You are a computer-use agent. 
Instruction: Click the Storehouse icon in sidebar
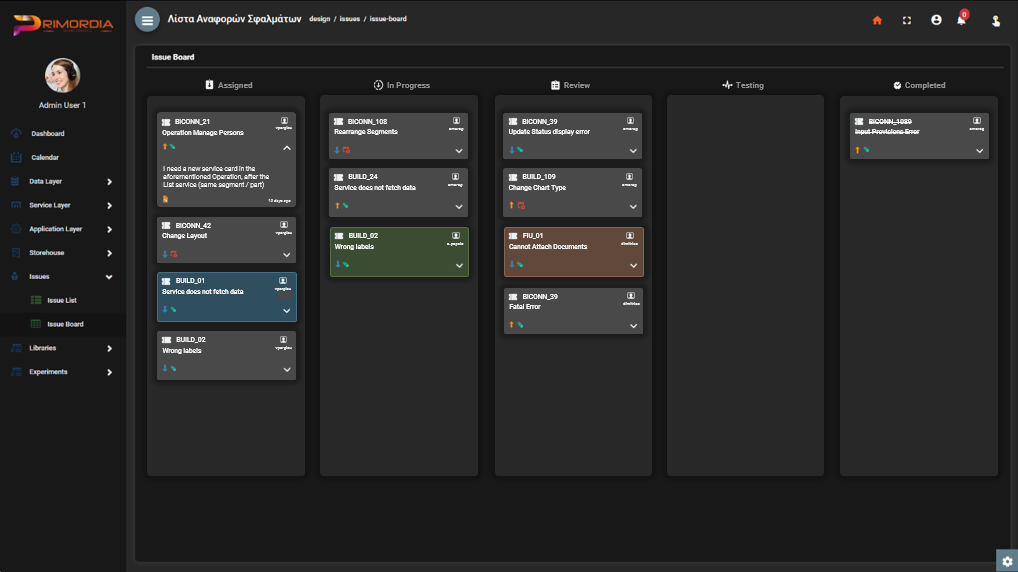coord(16,253)
